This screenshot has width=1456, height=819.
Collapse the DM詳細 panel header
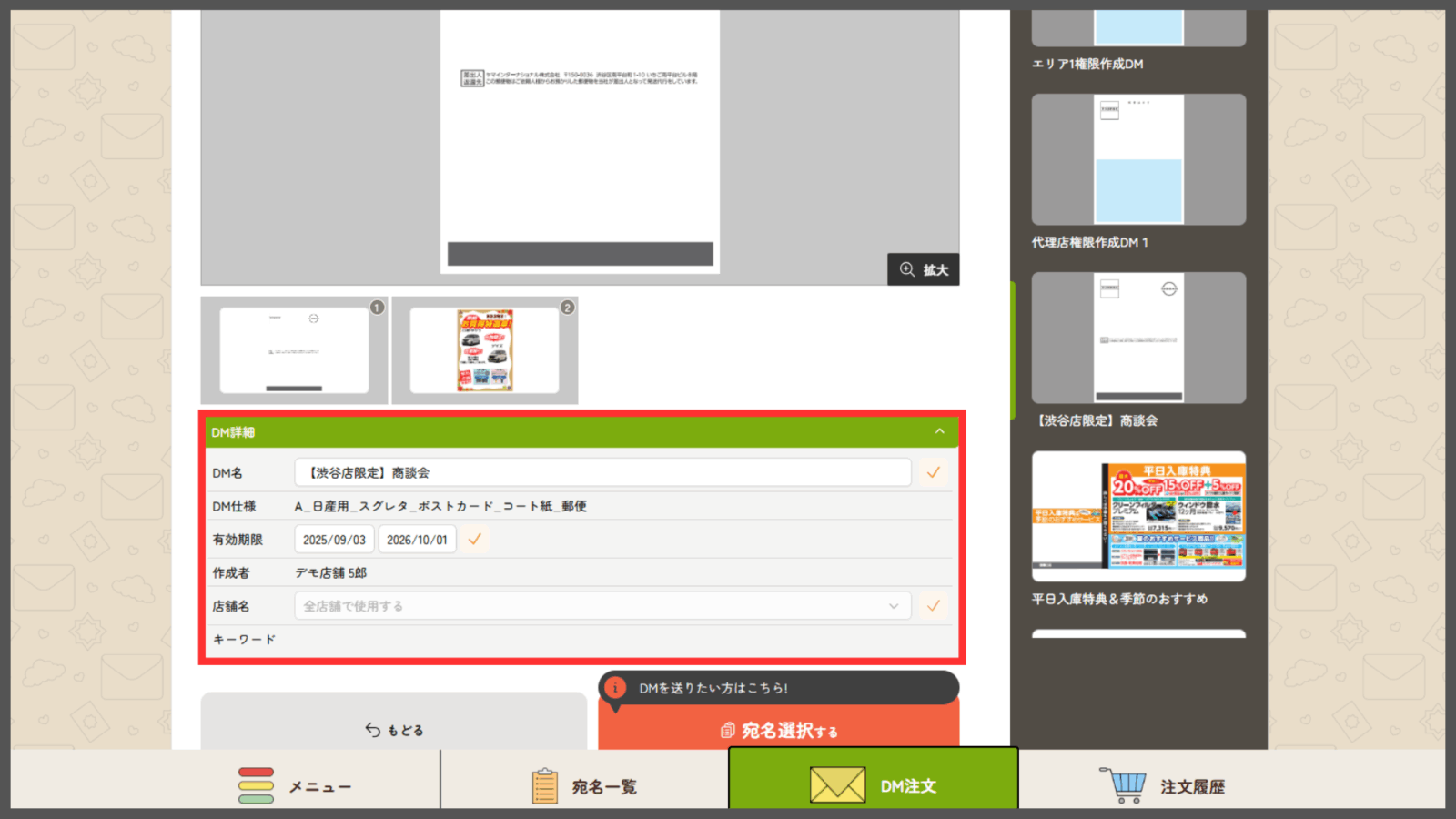939,431
